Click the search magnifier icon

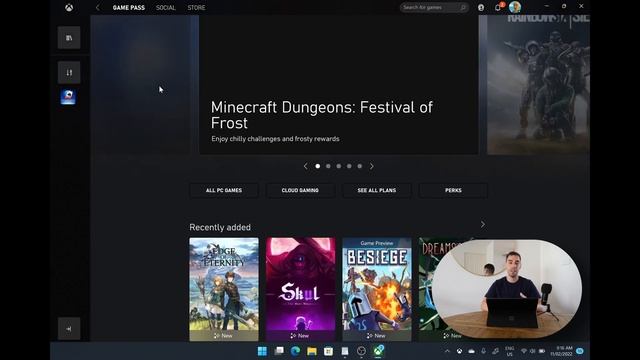pos(463,7)
